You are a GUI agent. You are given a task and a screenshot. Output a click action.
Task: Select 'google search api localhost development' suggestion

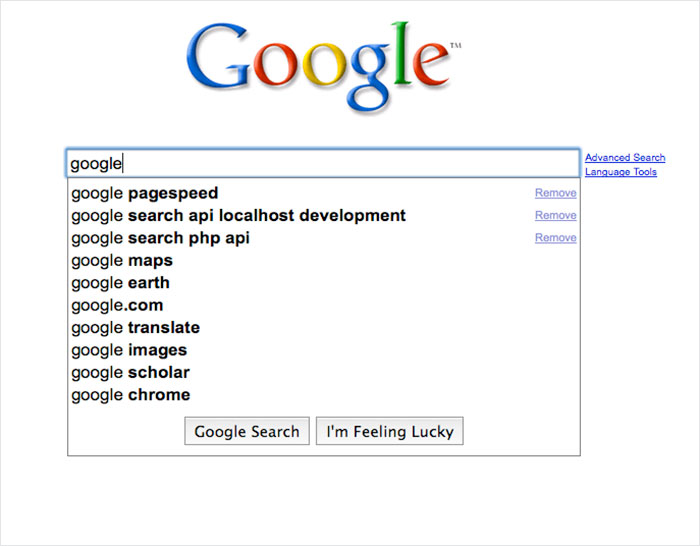[238, 215]
